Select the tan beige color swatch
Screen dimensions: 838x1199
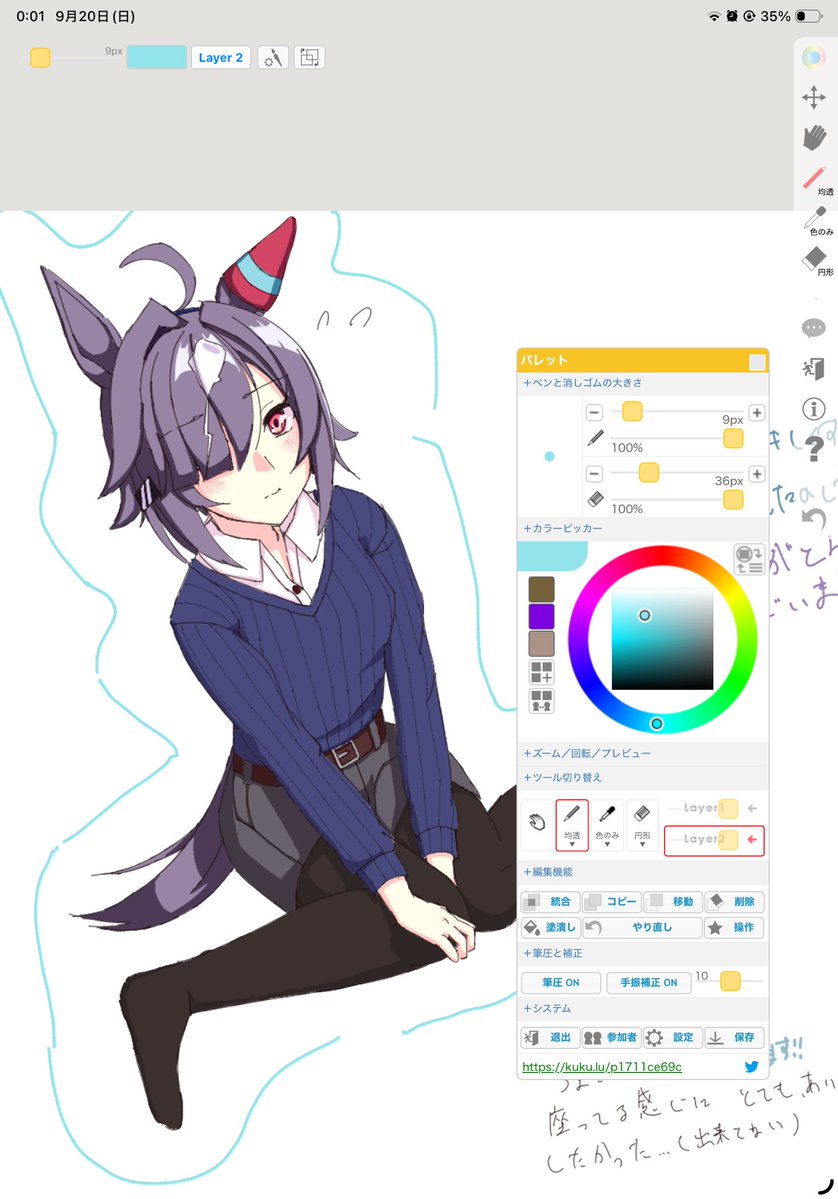tap(541, 644)
